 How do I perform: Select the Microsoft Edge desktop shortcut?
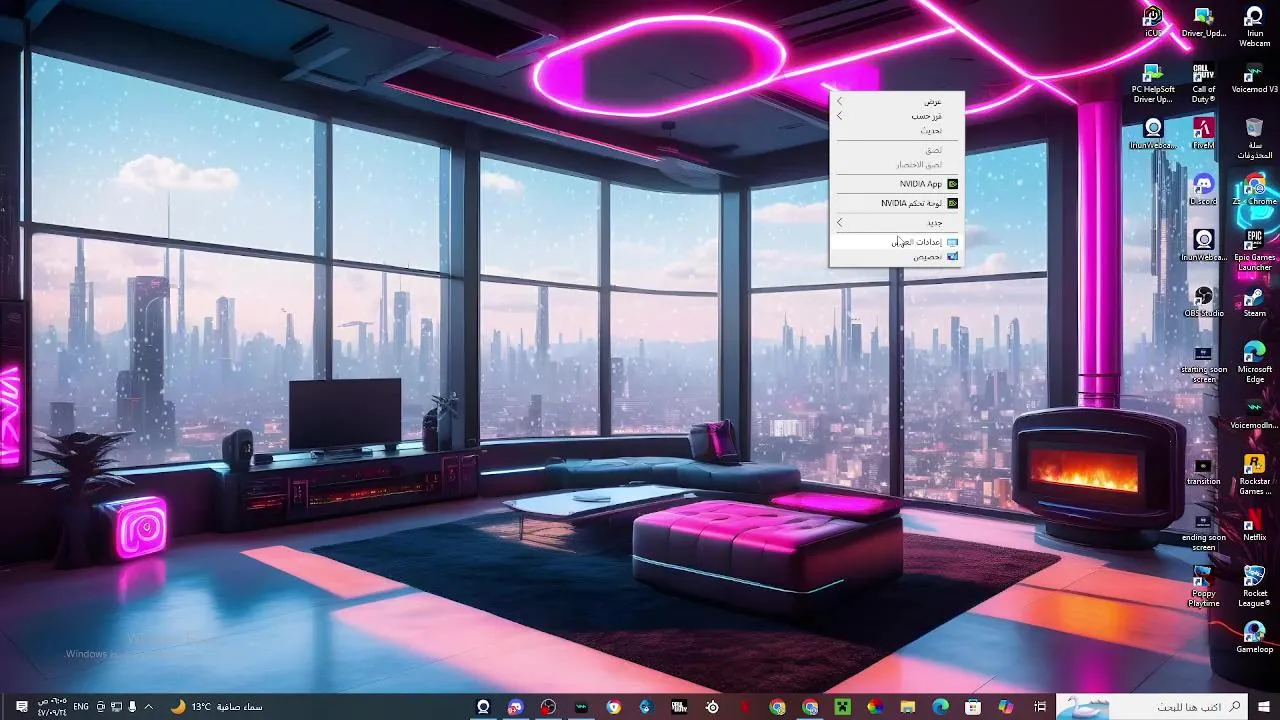coord(1254,363)
